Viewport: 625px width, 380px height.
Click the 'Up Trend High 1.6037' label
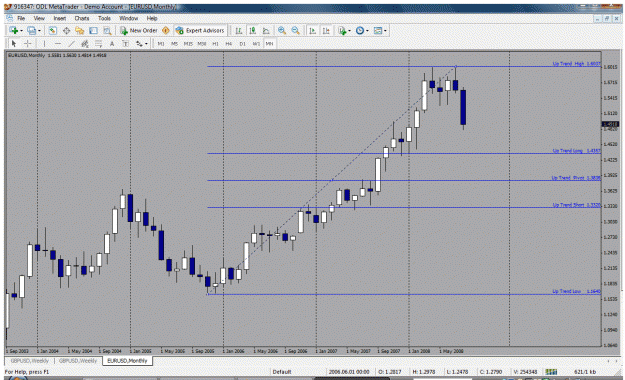tap(576, 64)
